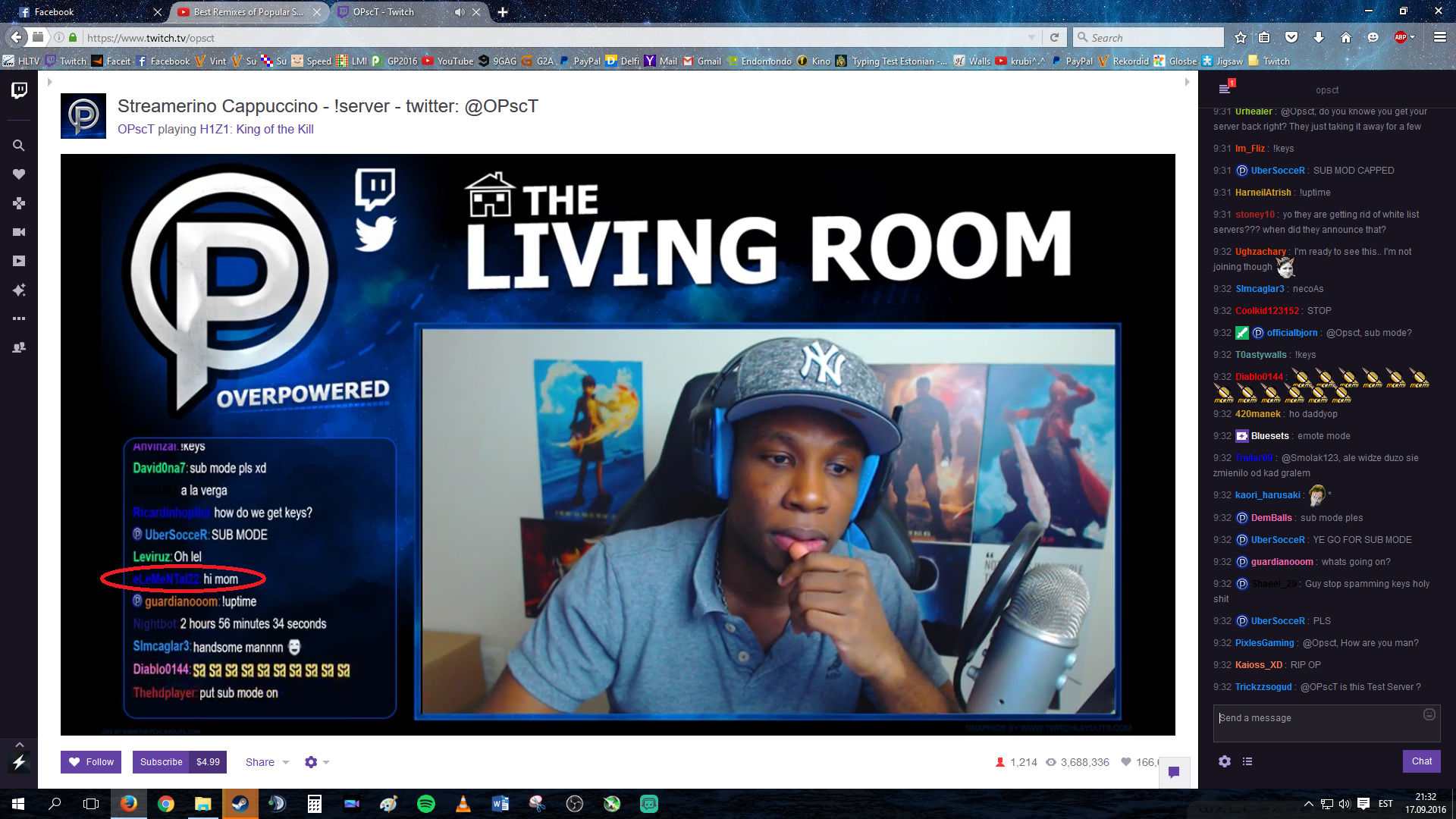This screenshot has width=1456, height=819.
Task: Switch to Facebook browser tab
Action: pyautogui.click(x=83, y=12)
